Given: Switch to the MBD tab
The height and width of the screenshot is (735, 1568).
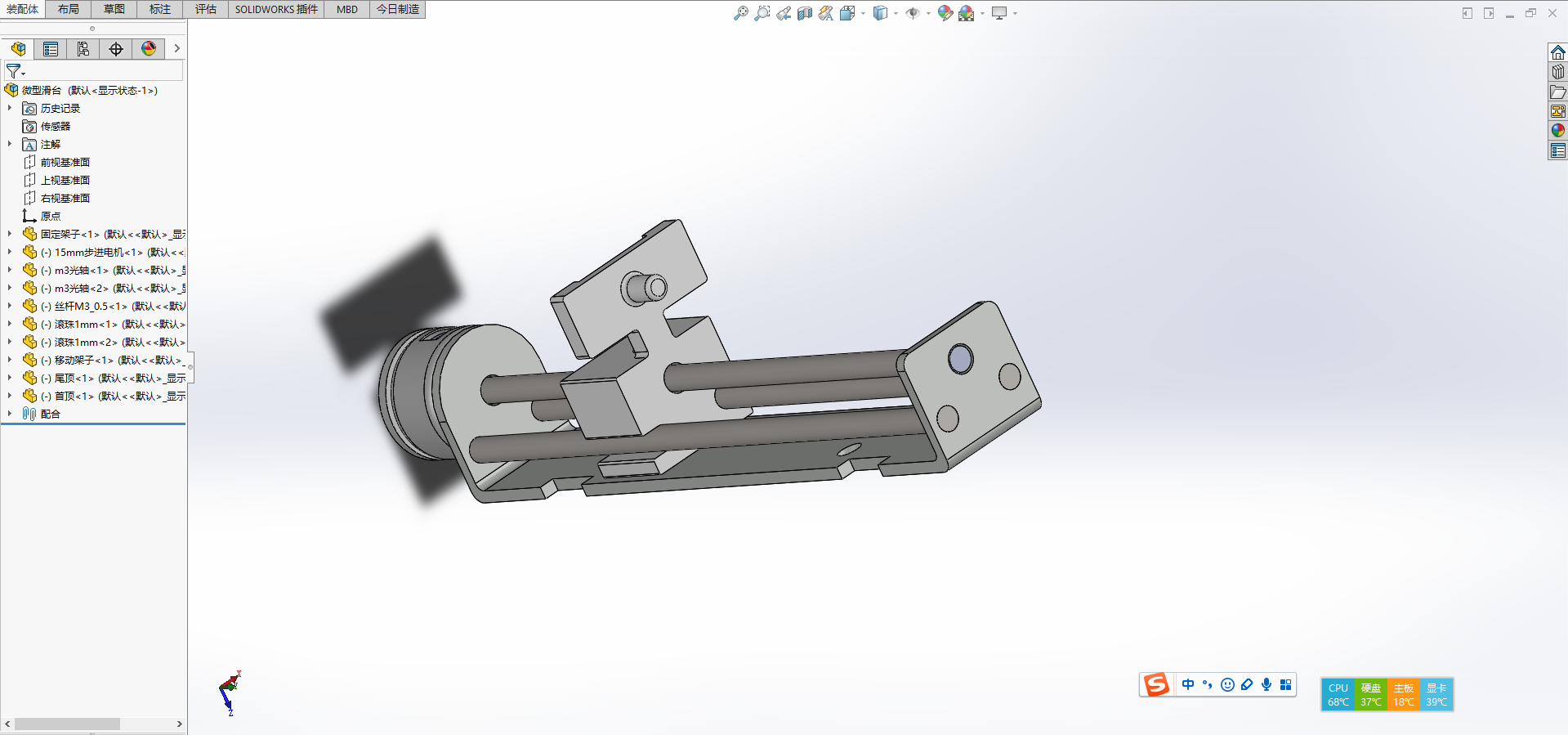Looking at the screenshot, I should [347, 9].
